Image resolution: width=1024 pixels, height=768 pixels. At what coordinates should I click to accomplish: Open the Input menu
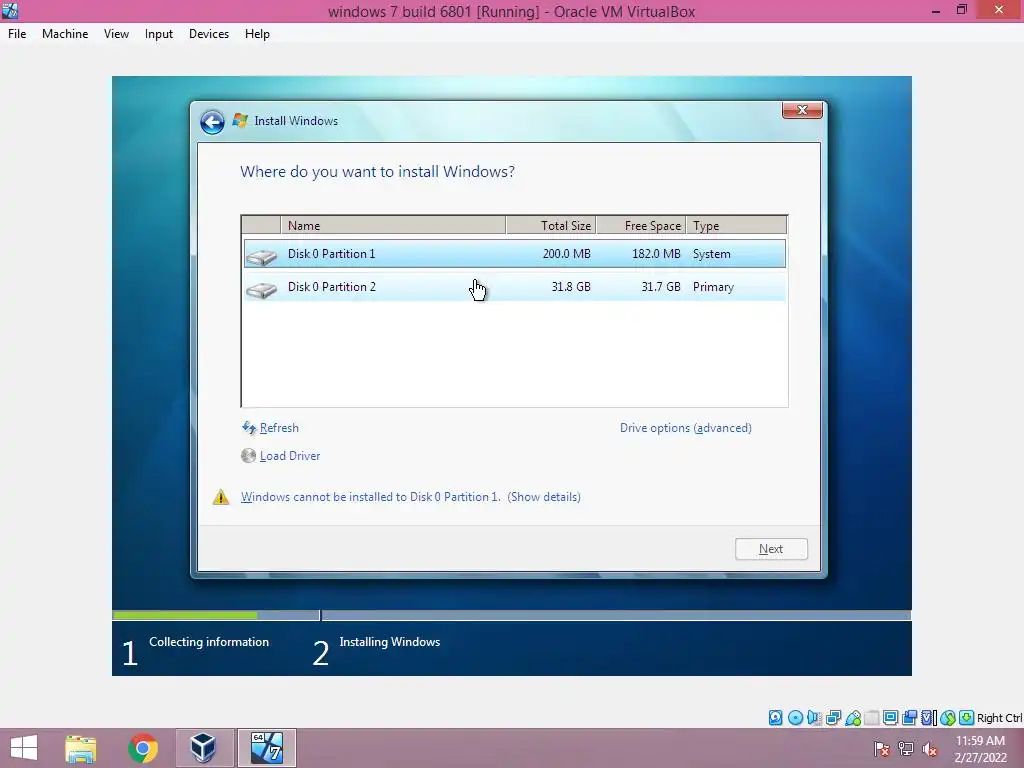(x=159, y=34)
